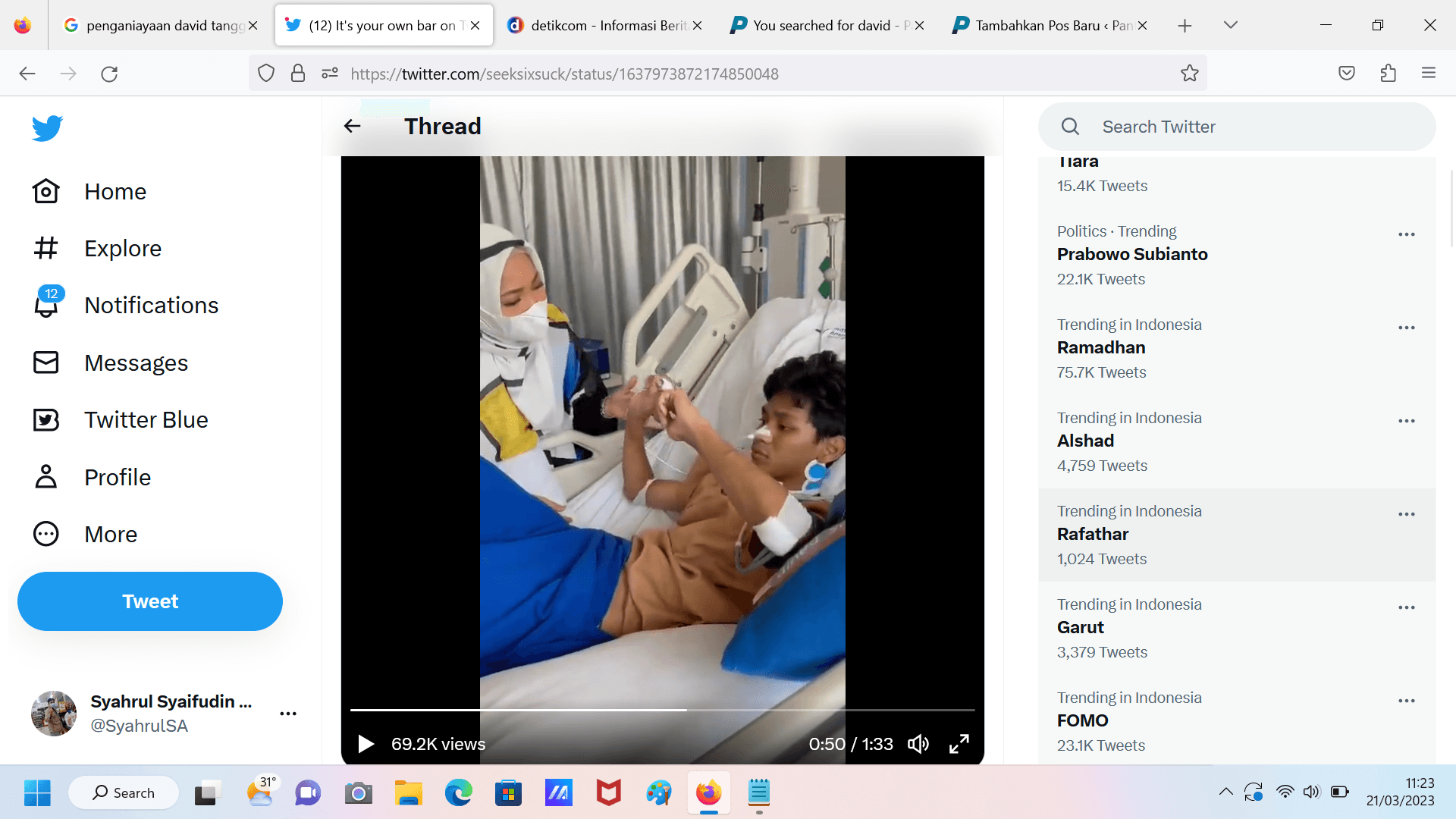Show hidden system tray icons
The height and width of the screenshot is (819, 1456).
point(1225,792)
